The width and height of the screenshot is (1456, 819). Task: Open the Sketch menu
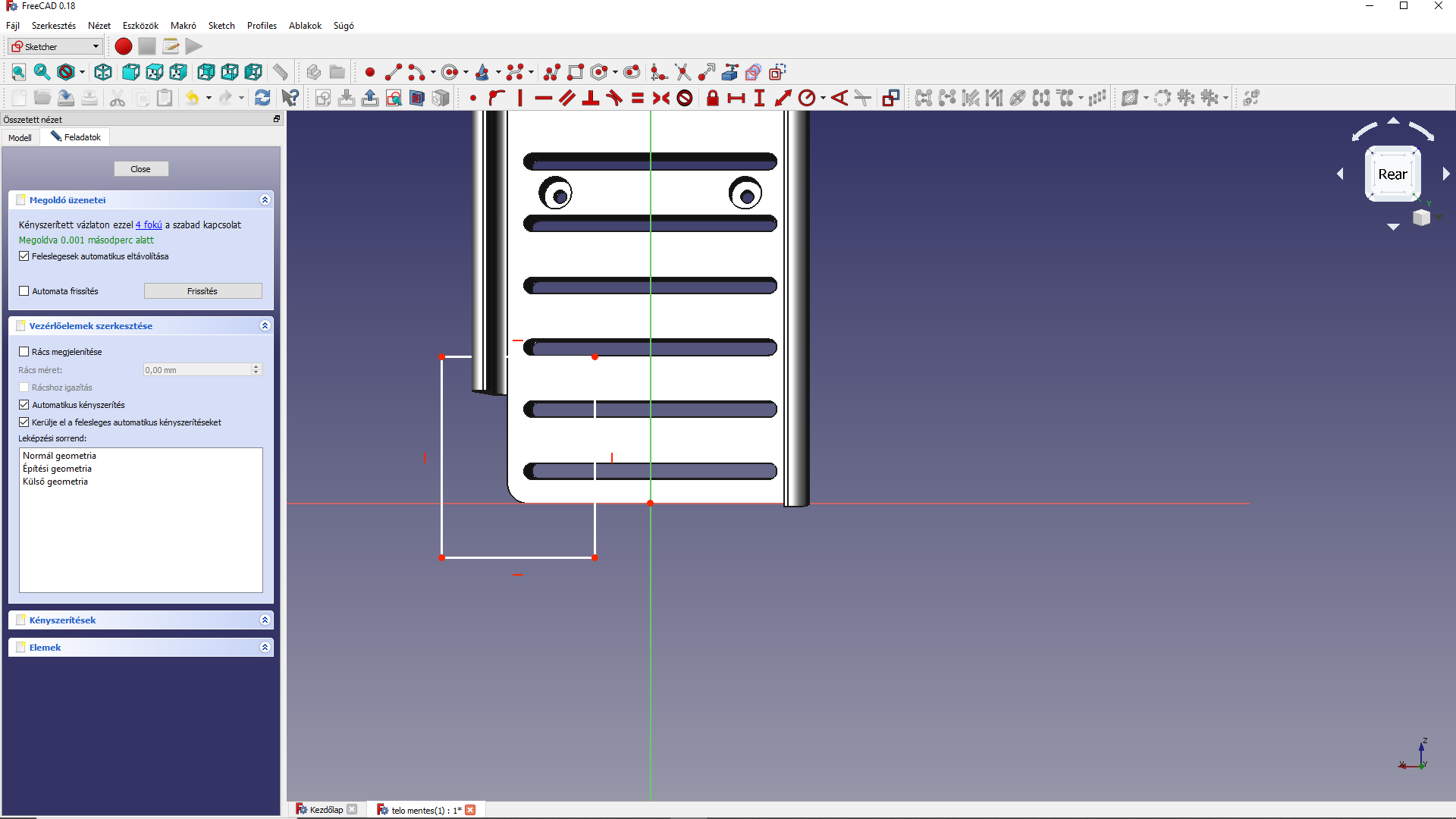point(221,26)
